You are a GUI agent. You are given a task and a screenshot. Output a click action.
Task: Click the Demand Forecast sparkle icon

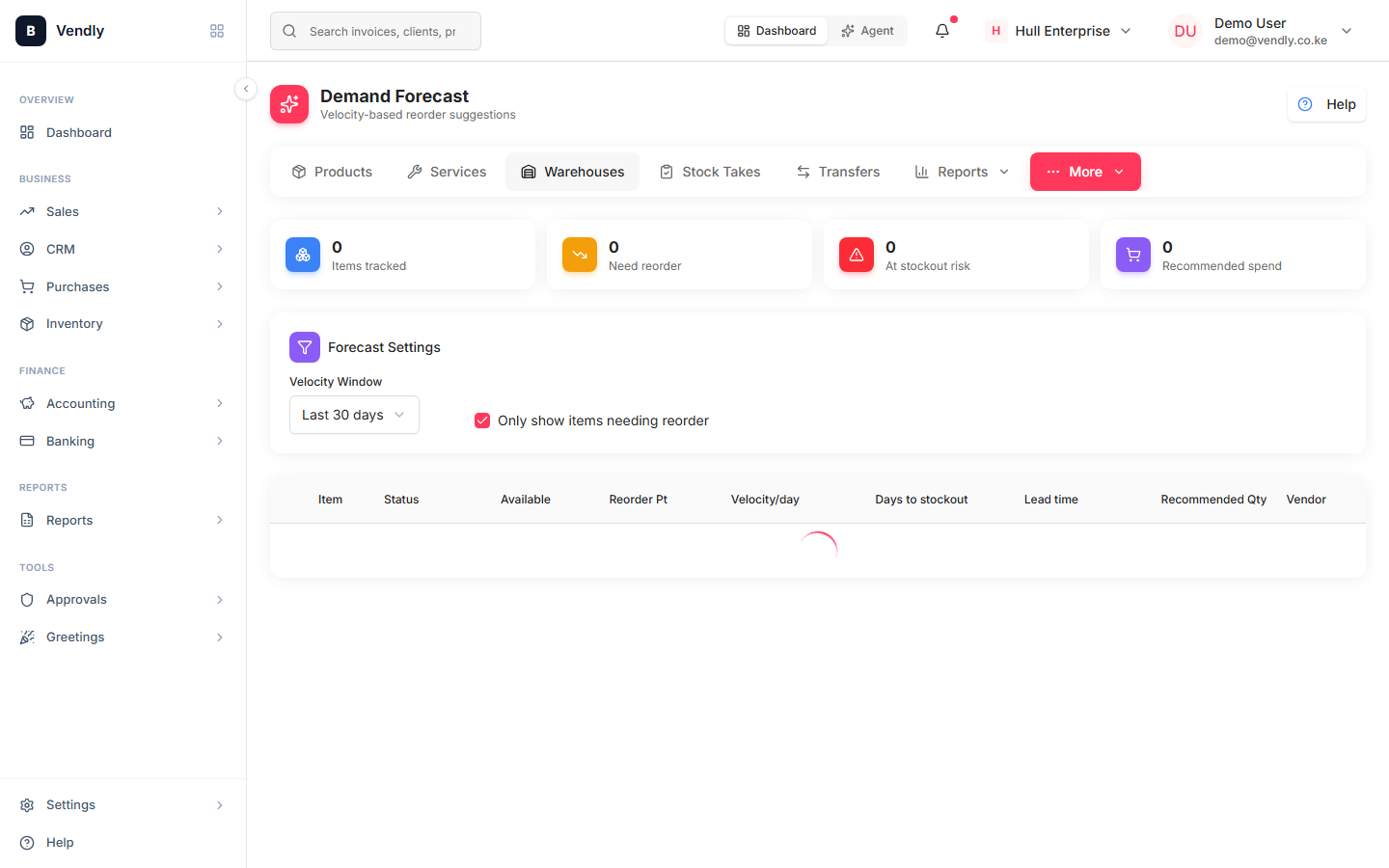289,104
